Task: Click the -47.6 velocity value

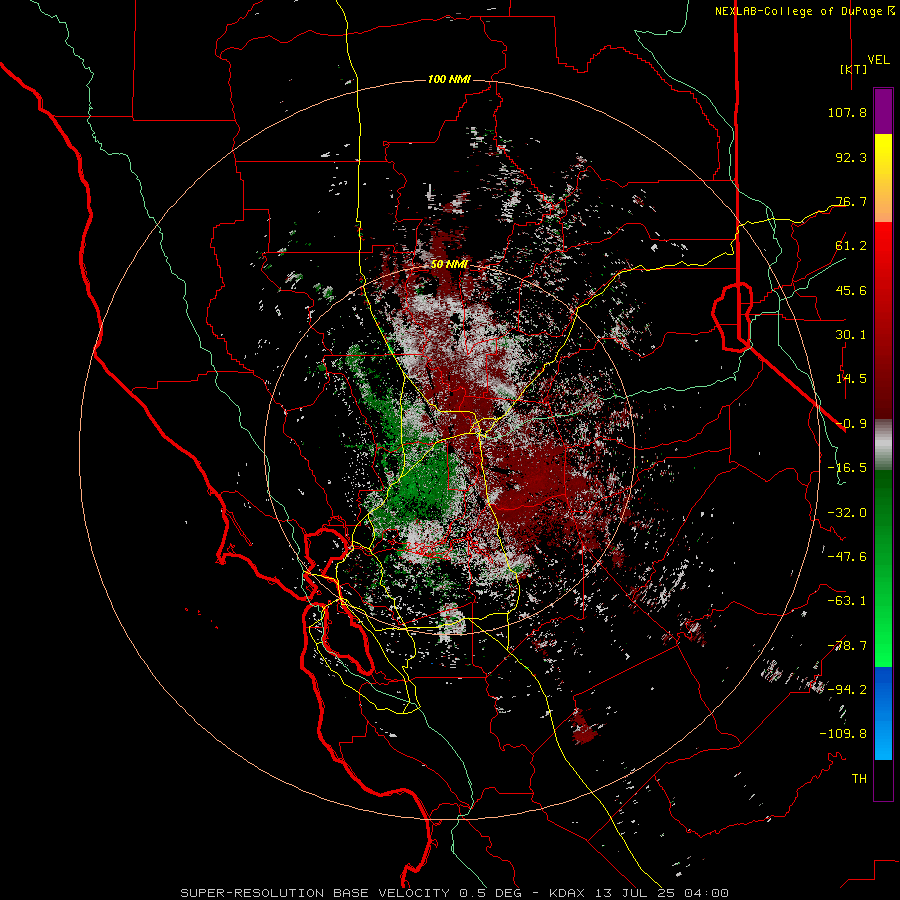Action: [x=847, y=557]
